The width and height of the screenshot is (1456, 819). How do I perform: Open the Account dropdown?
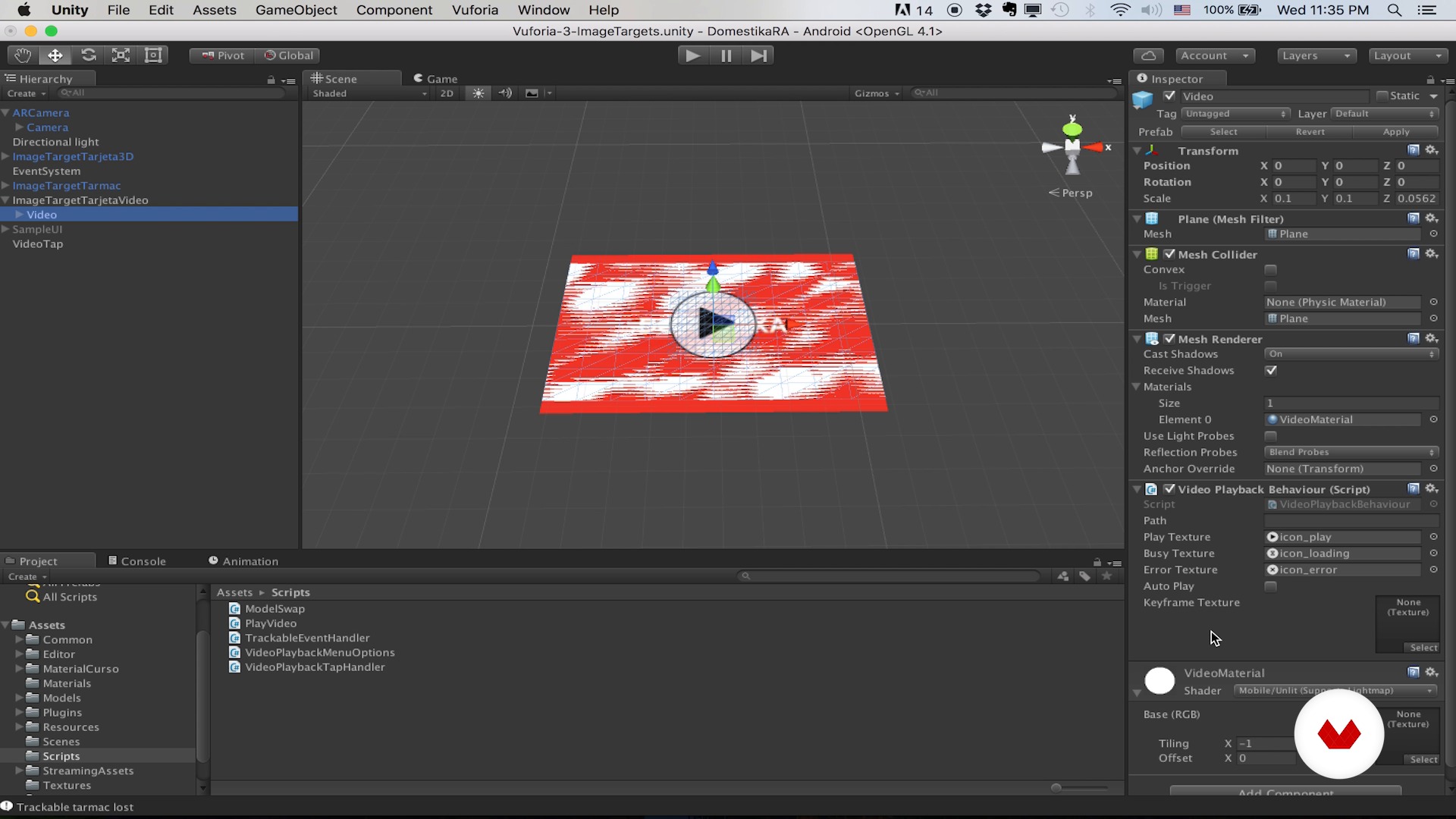[x=1216, y=55]
